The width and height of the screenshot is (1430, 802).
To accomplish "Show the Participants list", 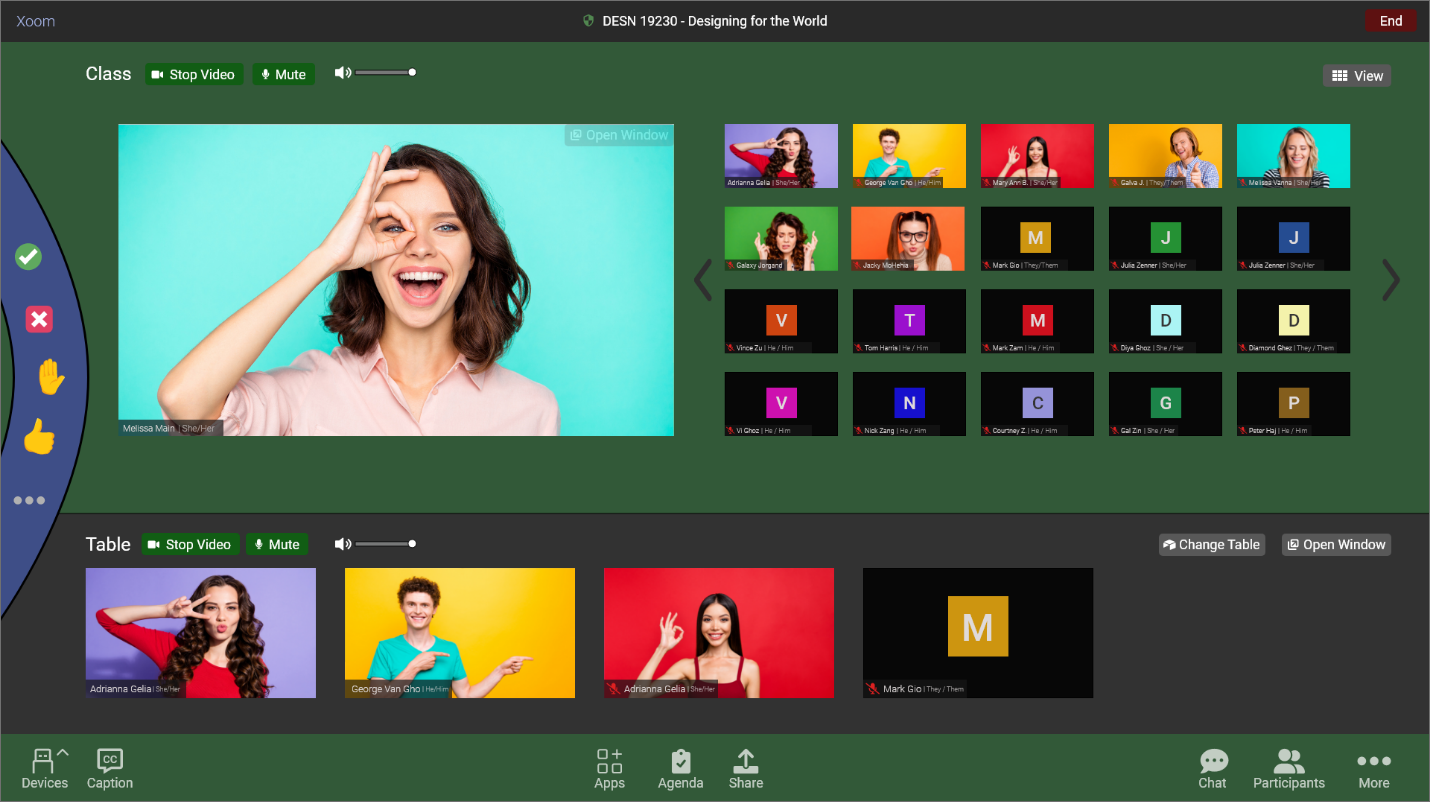I will (x=1288, y=767).
